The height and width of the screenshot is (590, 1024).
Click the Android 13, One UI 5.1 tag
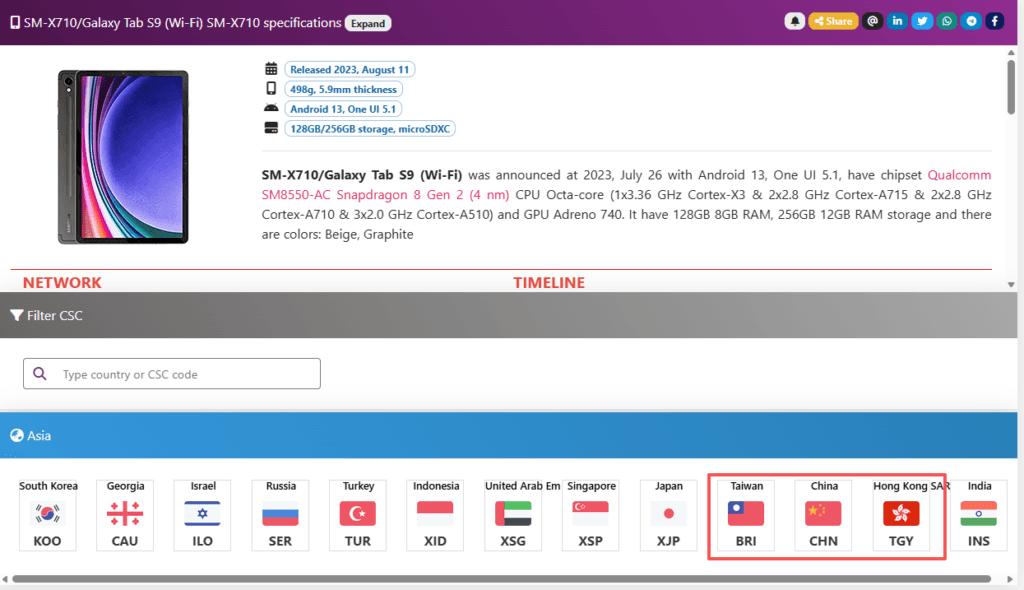pos(343,109)
